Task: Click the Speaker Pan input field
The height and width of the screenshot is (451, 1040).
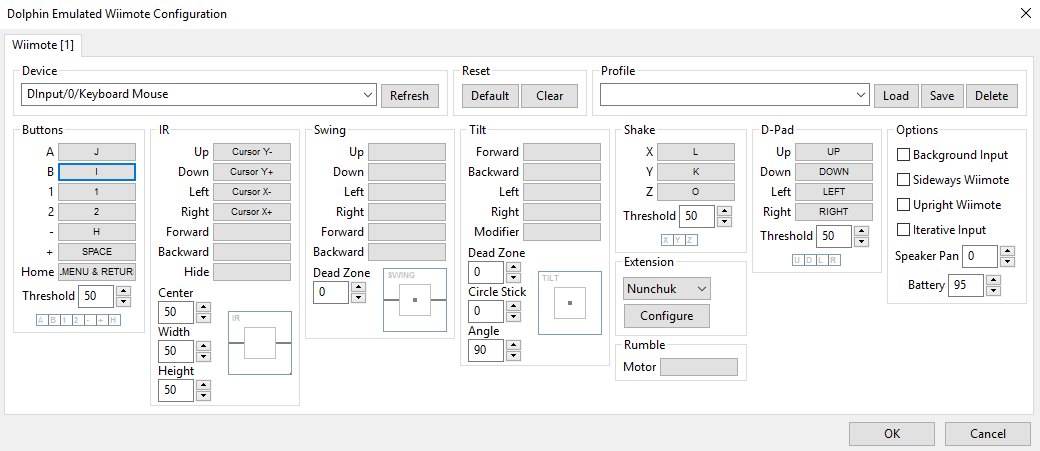Action: [980, 256]
